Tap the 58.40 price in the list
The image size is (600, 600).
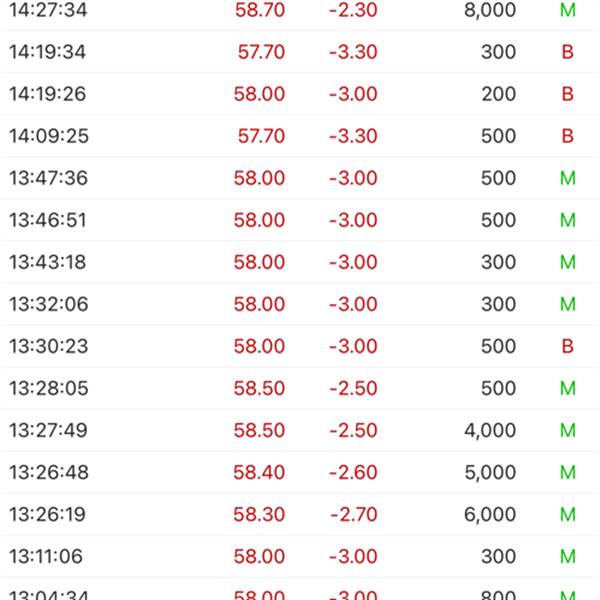(x=259, y=472)
